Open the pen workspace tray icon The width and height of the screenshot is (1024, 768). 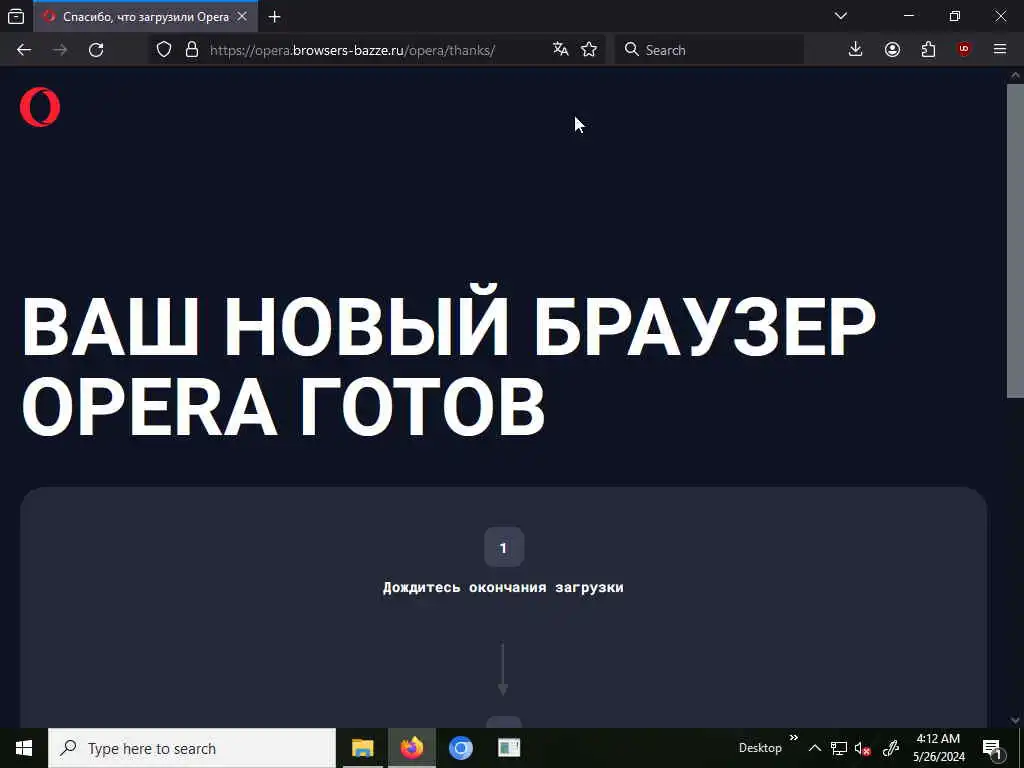(891, 748)
